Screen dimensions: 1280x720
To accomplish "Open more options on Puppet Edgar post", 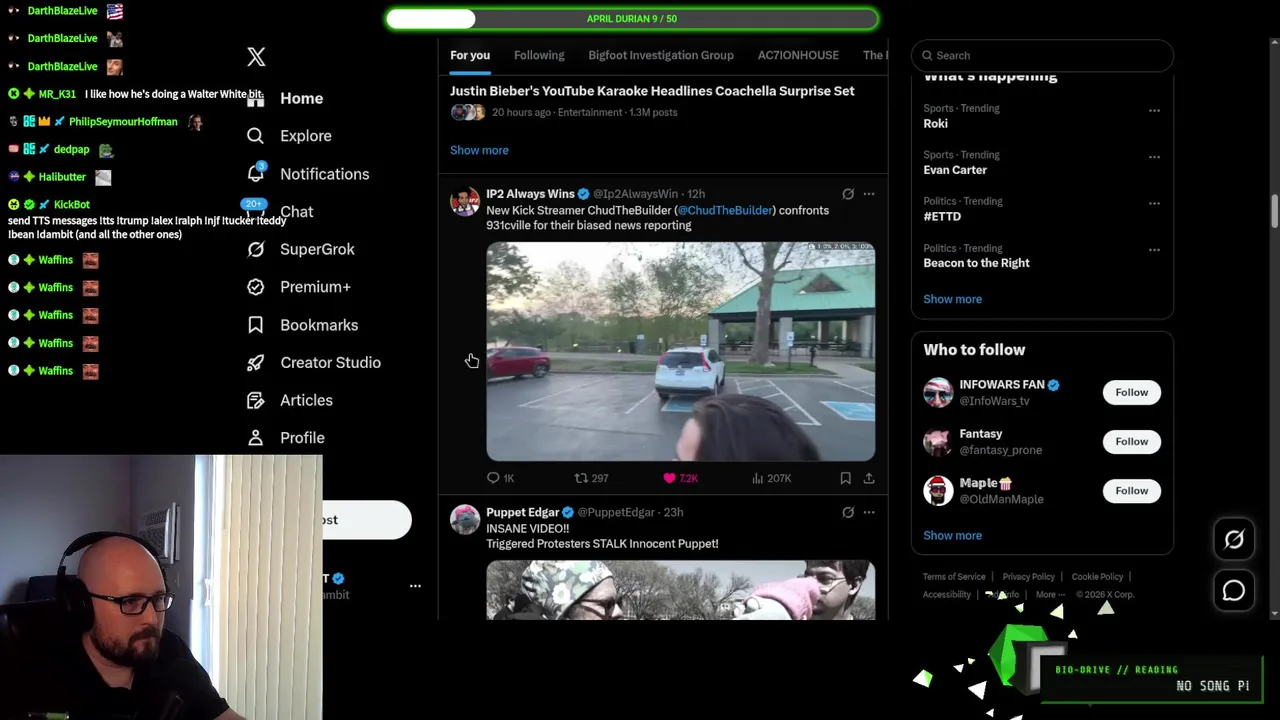I will [x=869, y=512].
